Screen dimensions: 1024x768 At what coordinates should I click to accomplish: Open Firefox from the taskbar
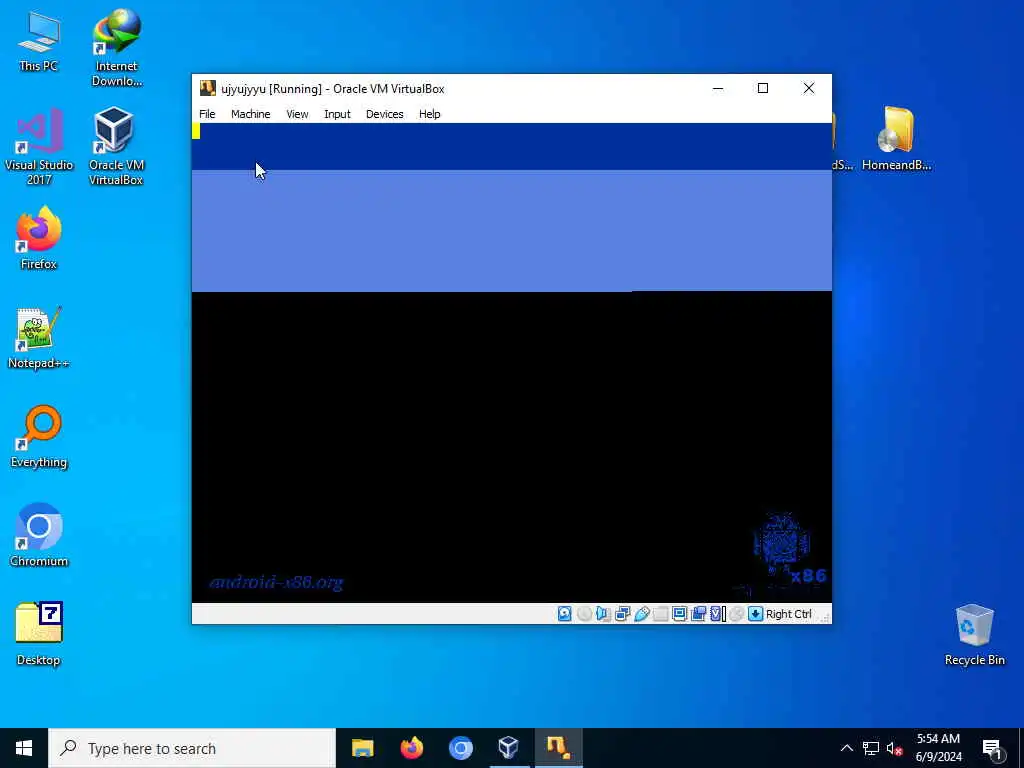pos(411,748)
